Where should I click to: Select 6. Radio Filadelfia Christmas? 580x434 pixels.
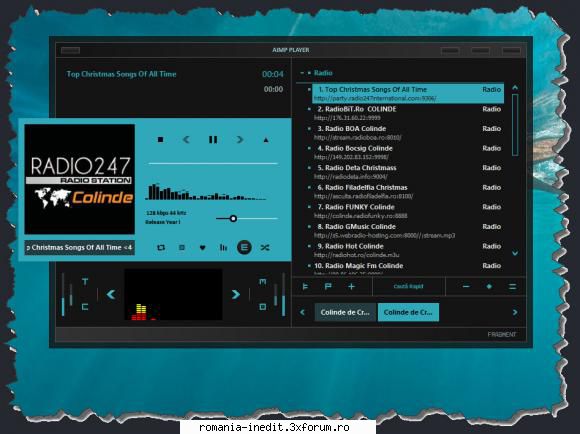(408, 191)
